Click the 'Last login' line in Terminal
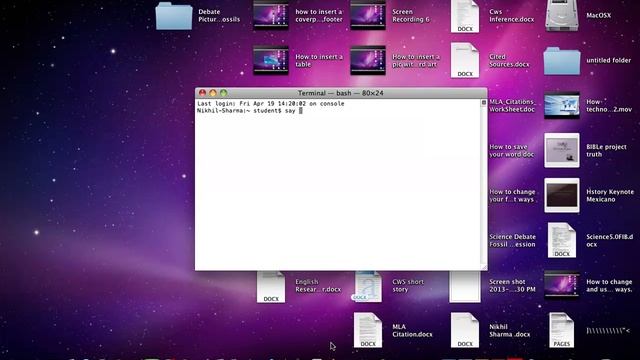This screenshot has height=360, width=640. [x=271, y=104]
